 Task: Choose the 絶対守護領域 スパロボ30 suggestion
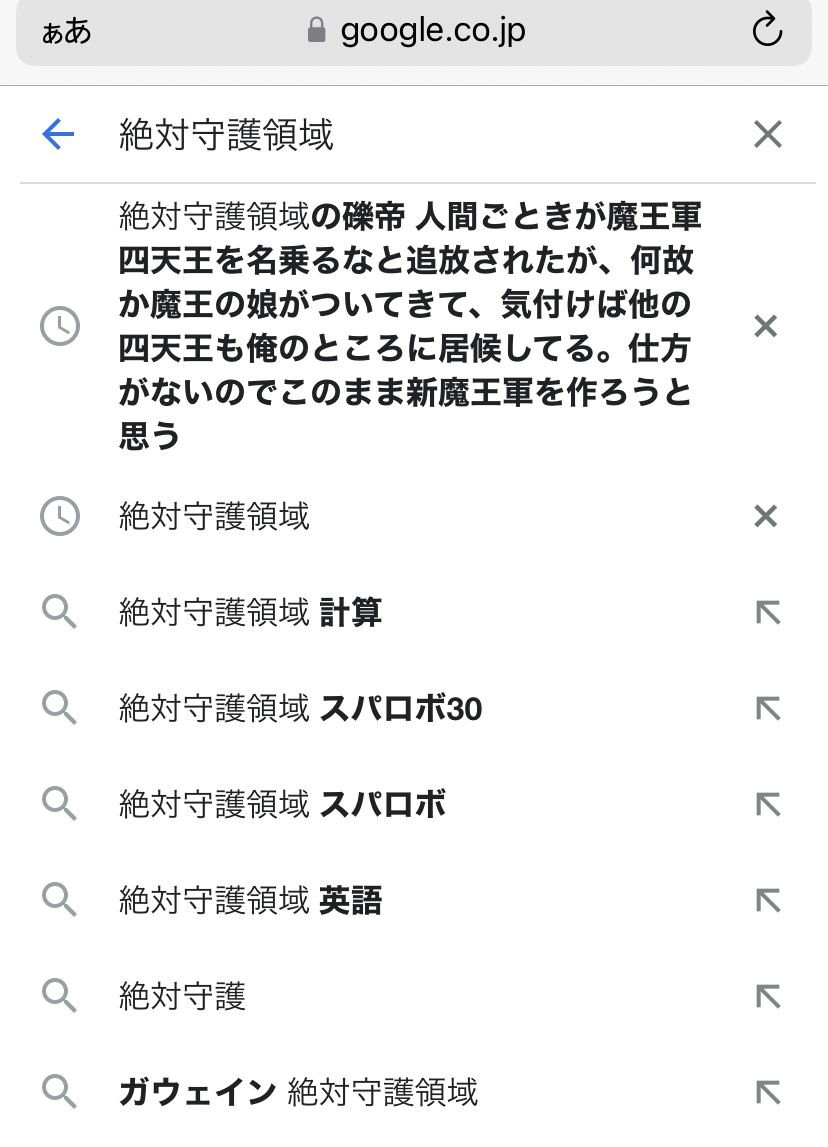(300, 709)
